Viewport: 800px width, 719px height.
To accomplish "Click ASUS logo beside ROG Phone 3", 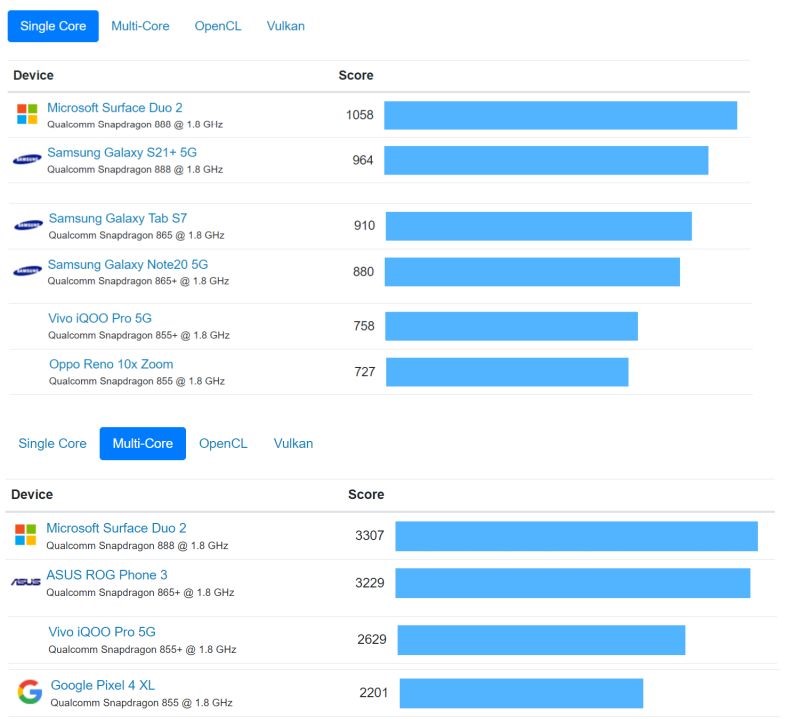I will point(26,582).
